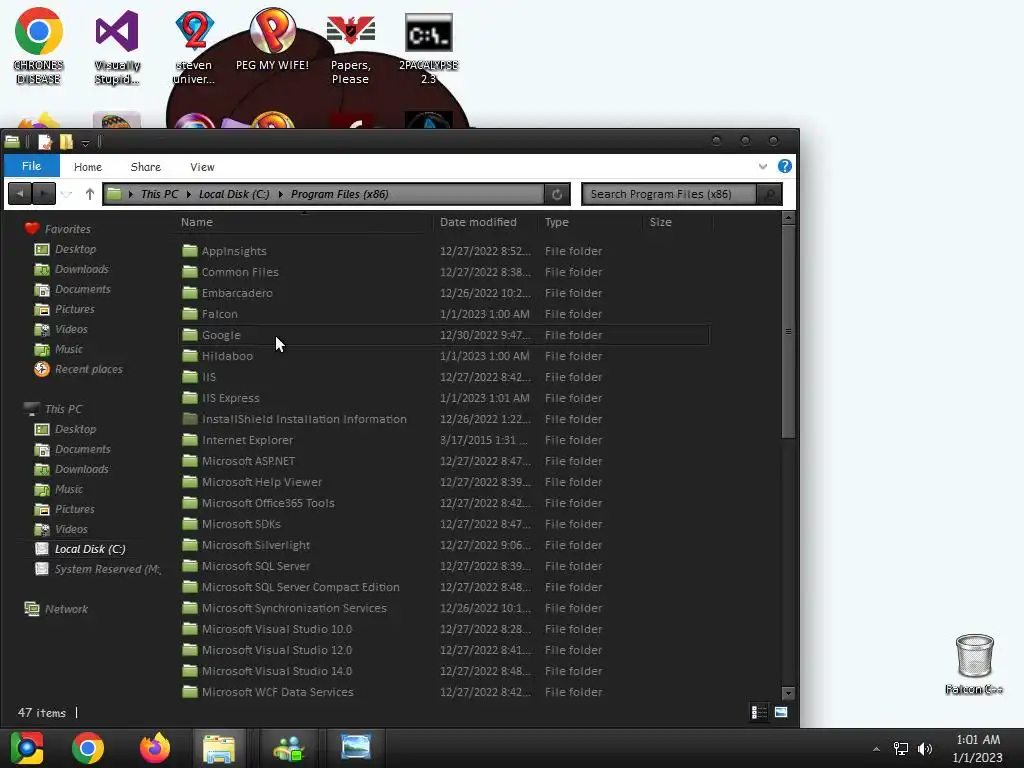The width and height of the screenshot is (1024, 768).
Task: Select the IIS Express folder
Action: pos(444,398)
